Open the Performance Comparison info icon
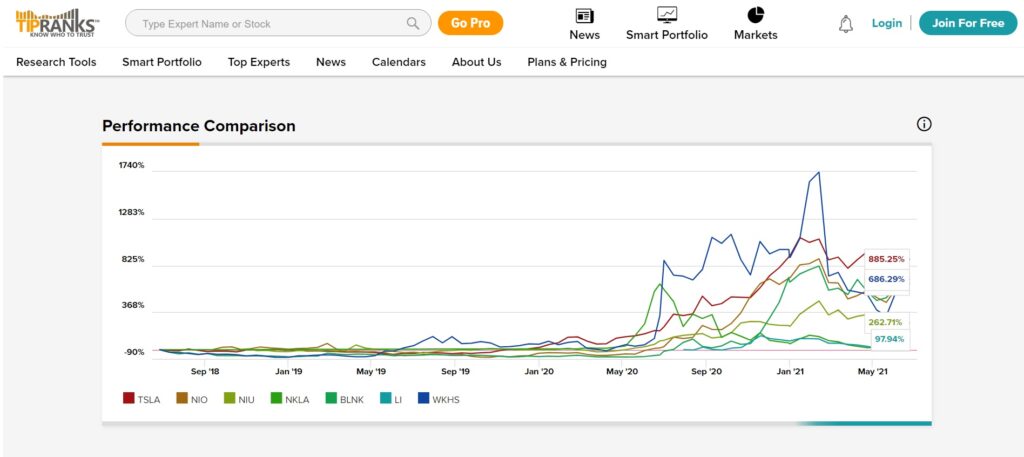This screenshot has height=457, width=1024. tap(924, 124)
